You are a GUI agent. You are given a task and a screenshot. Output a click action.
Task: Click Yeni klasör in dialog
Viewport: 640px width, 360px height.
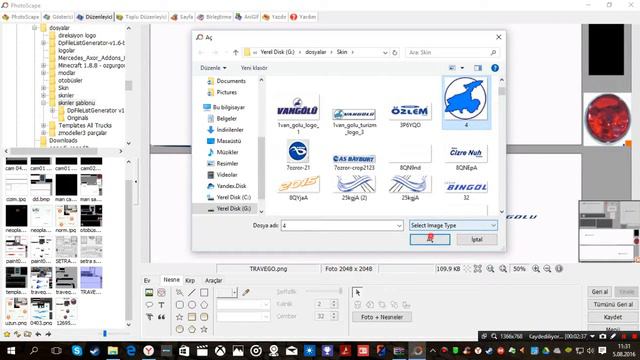(254, 68)
